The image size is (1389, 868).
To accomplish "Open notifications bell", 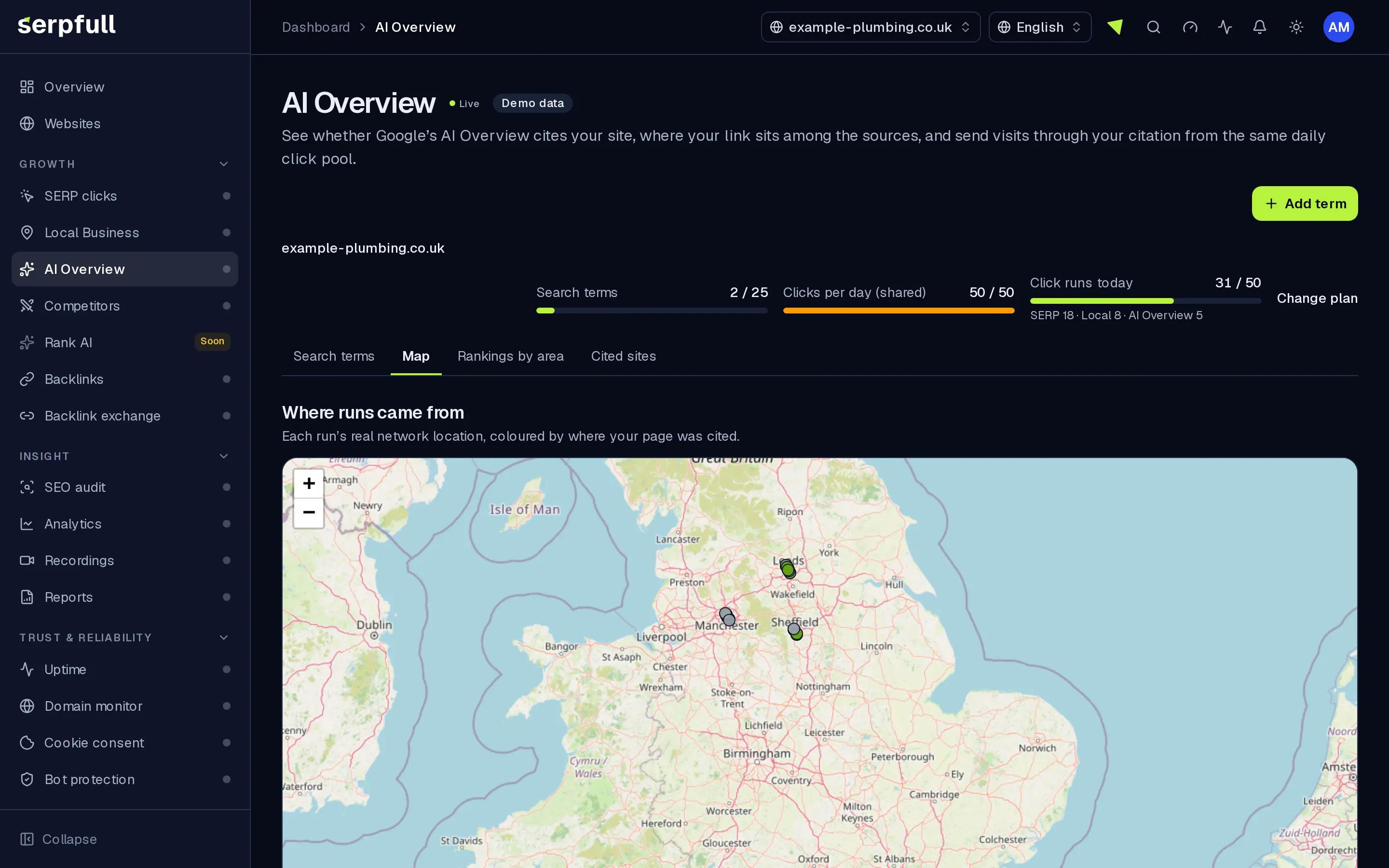I will pos(1260,27).
